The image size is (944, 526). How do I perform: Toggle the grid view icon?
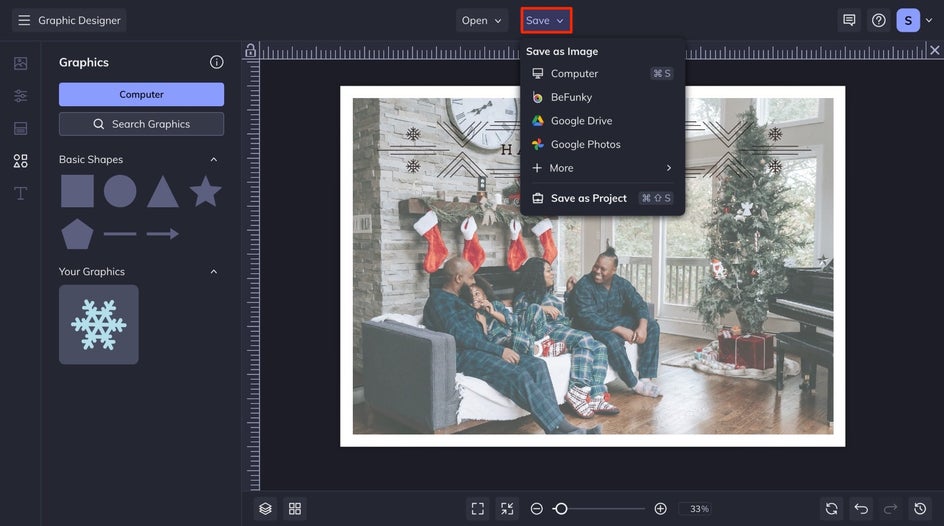[x=295, y=509]
